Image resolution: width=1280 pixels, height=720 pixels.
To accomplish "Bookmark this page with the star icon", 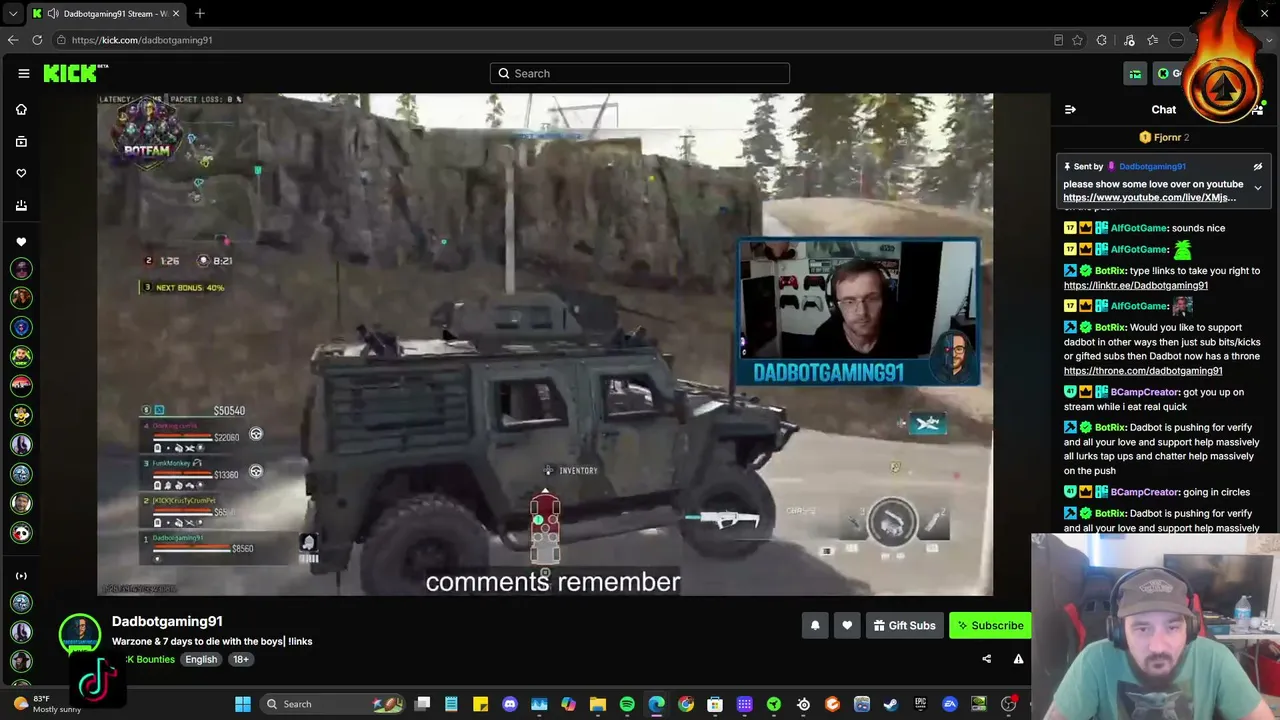I will tap(1077, 40).
